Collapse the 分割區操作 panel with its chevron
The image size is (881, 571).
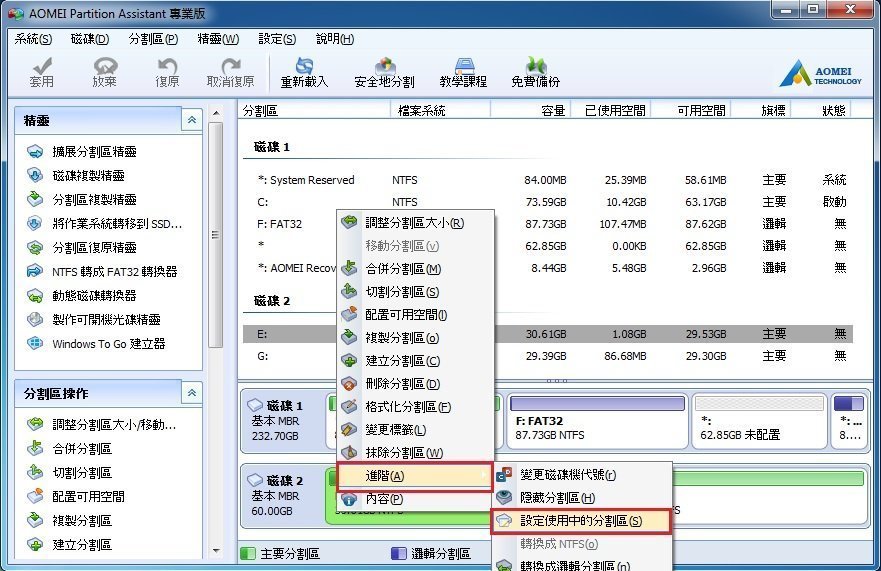click(x=192, y=393)
